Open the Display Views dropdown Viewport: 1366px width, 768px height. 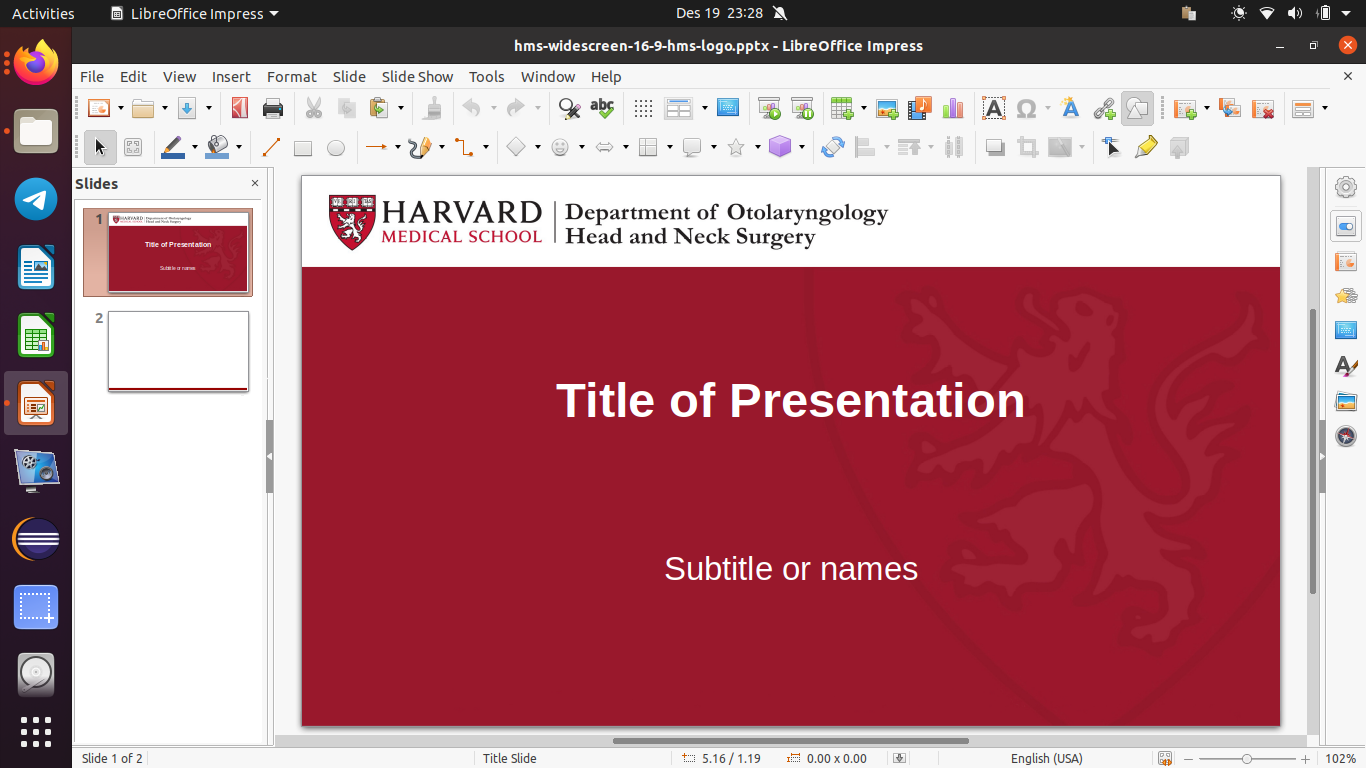[x=705, y=108]
